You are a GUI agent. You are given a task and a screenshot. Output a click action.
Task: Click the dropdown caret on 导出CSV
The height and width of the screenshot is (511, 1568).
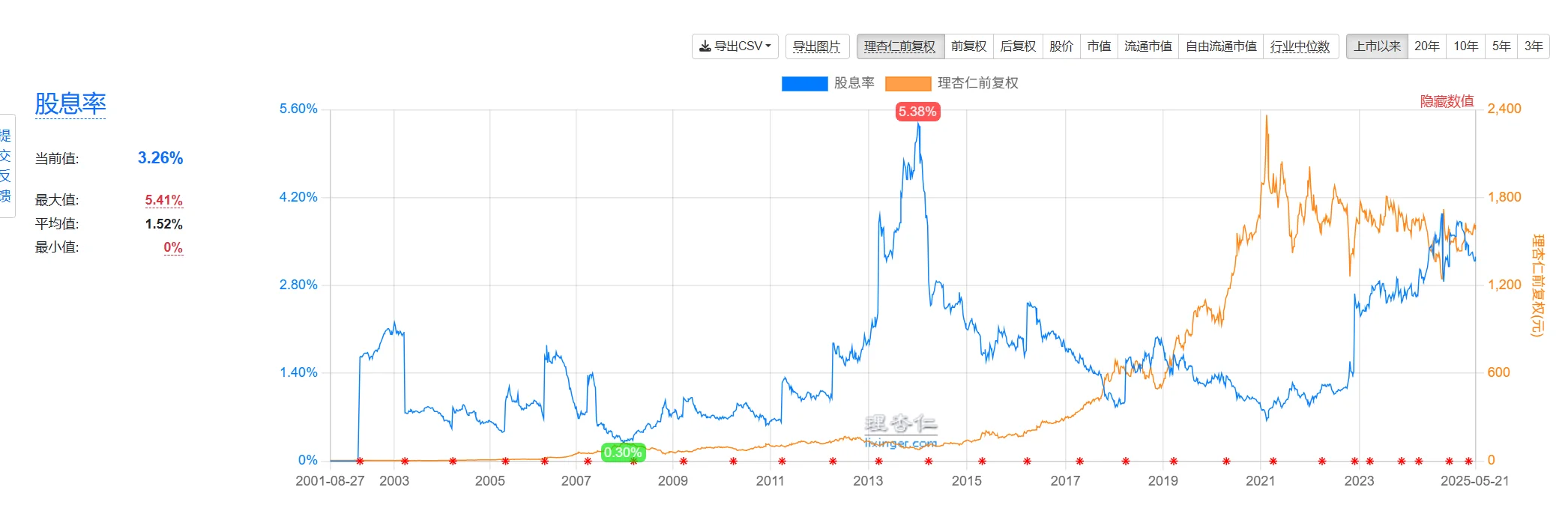[x=768, y=46]
